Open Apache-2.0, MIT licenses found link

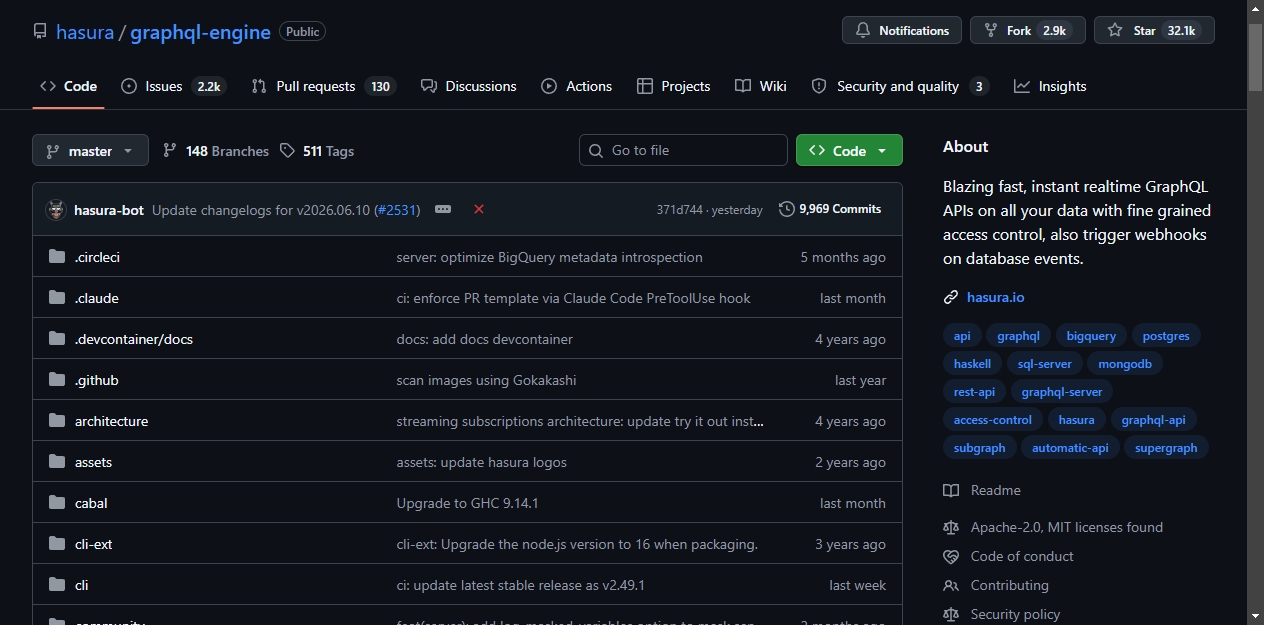(x=1053, y=527)
